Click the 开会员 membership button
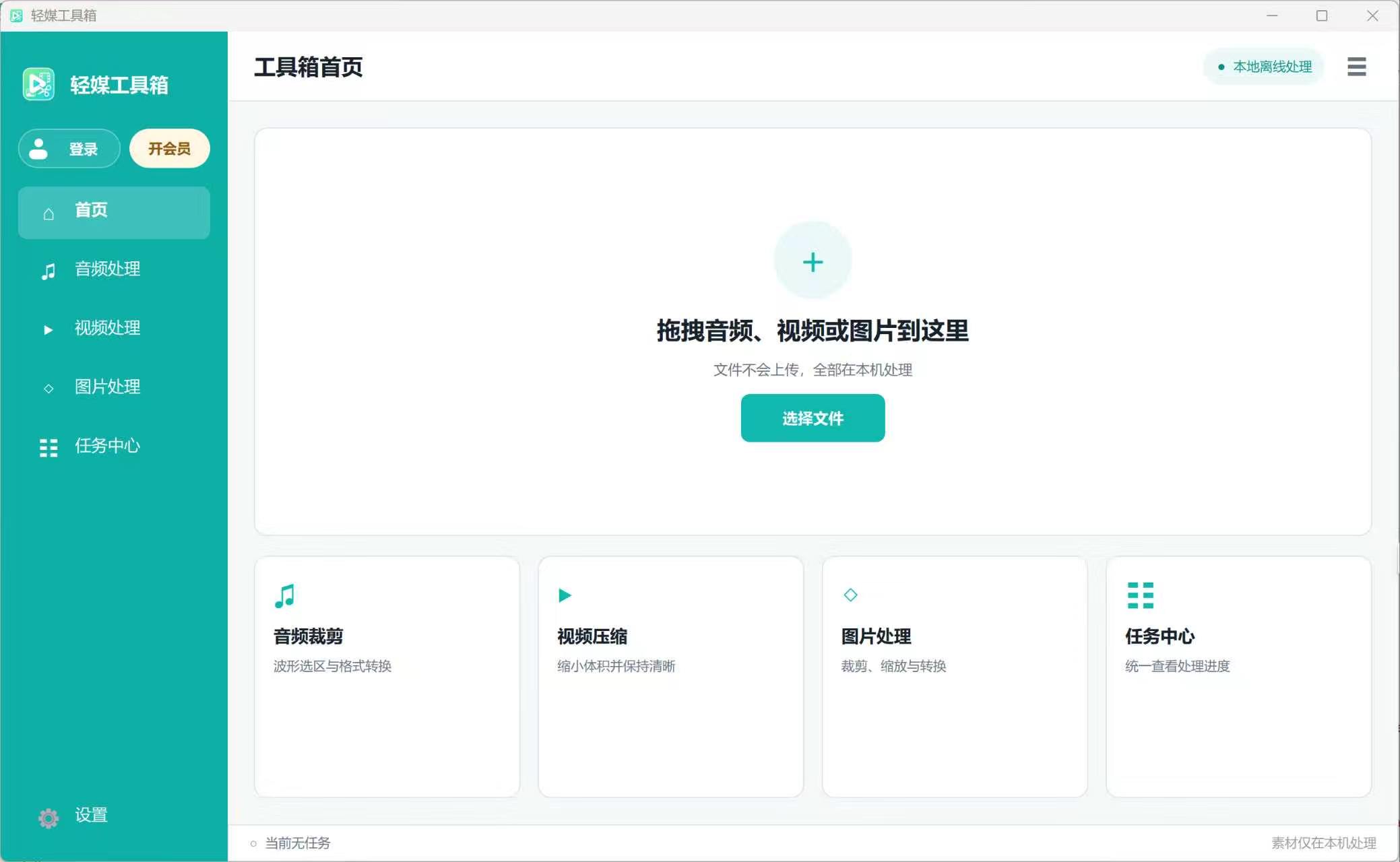This screenshot has width=1400, height=862. click(170, 148)
